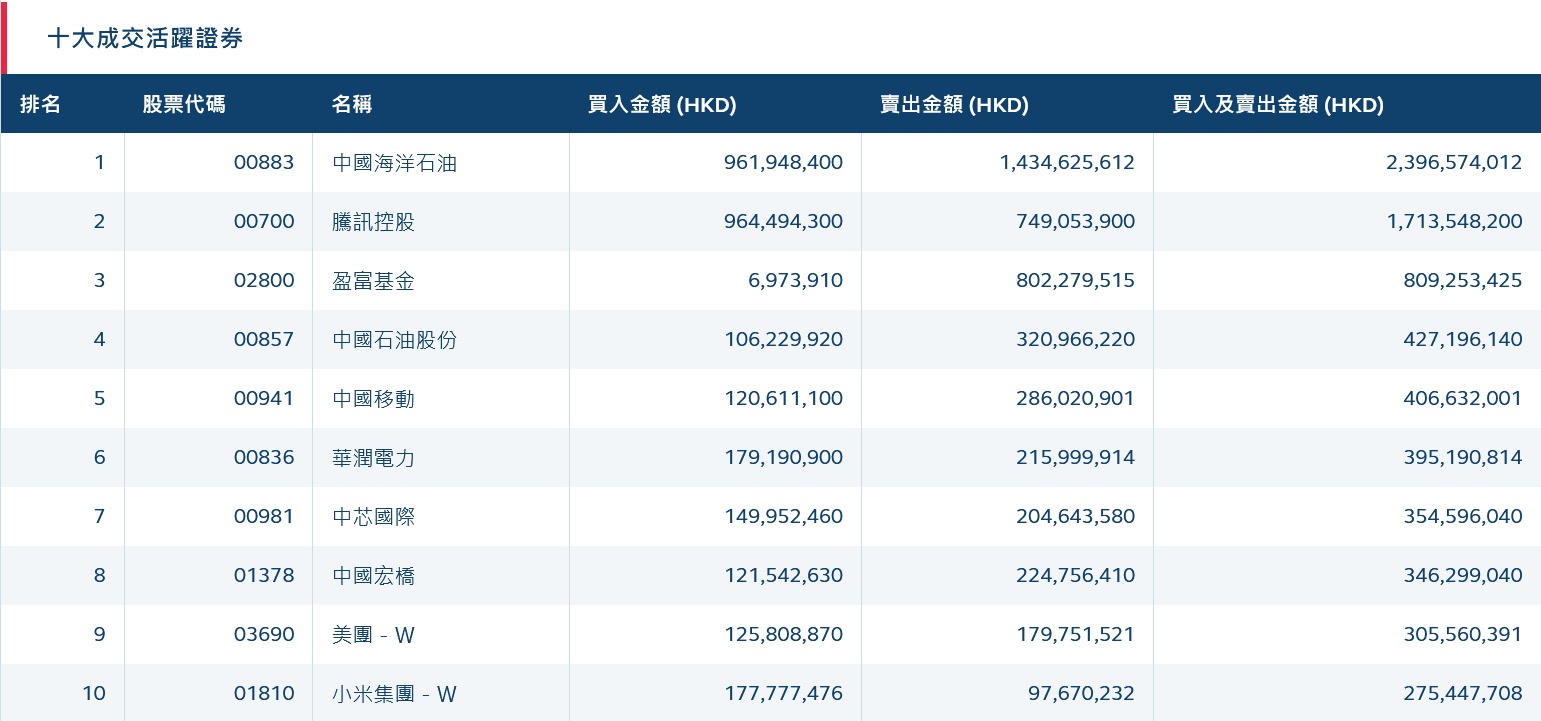Select stock code 00941

[264, 398]
